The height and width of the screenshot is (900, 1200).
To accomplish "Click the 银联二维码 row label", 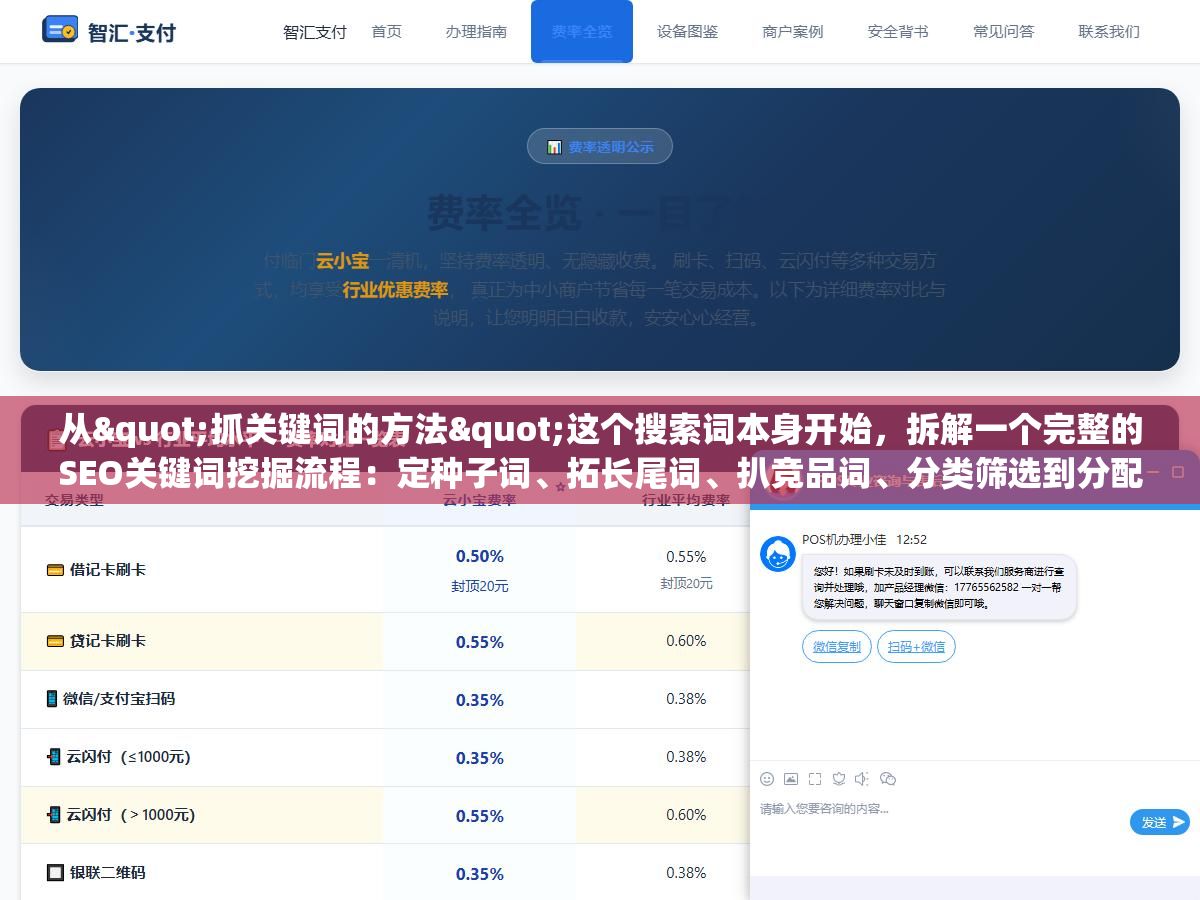I will (x=108, y=873).
